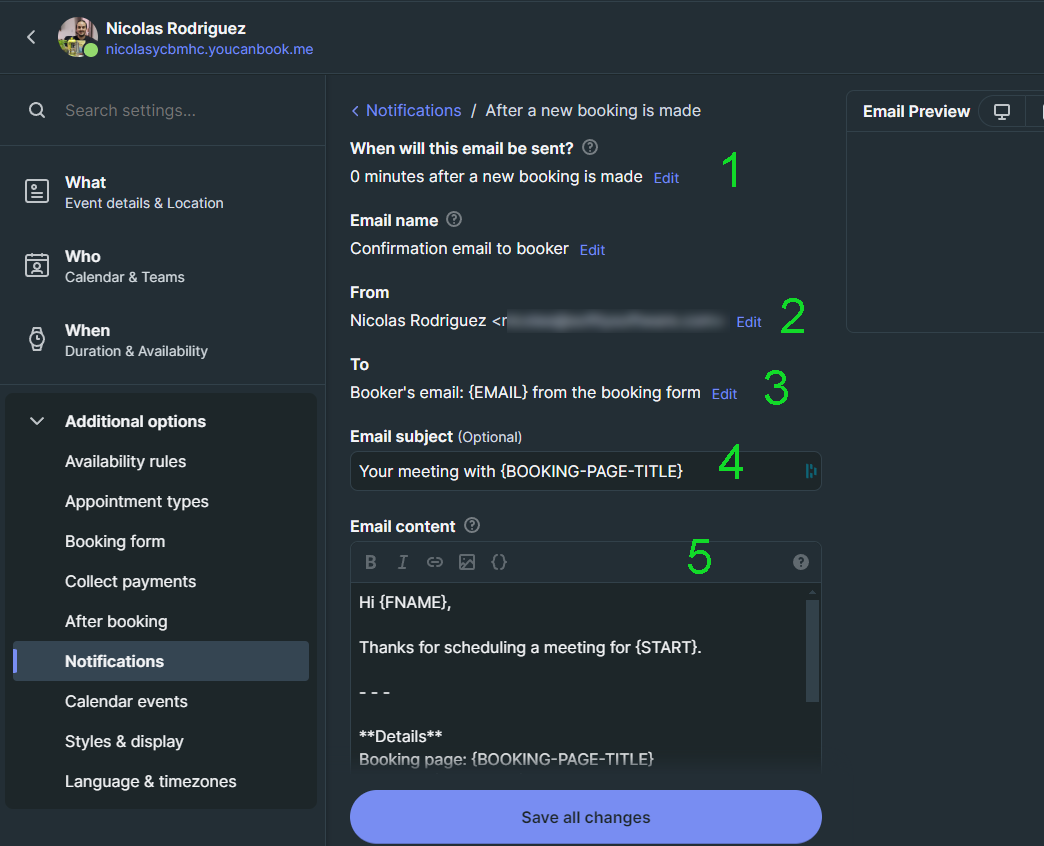Click the editor help question mark icon
Viewport: 1044px width, 846px height.
click(800, 562)
